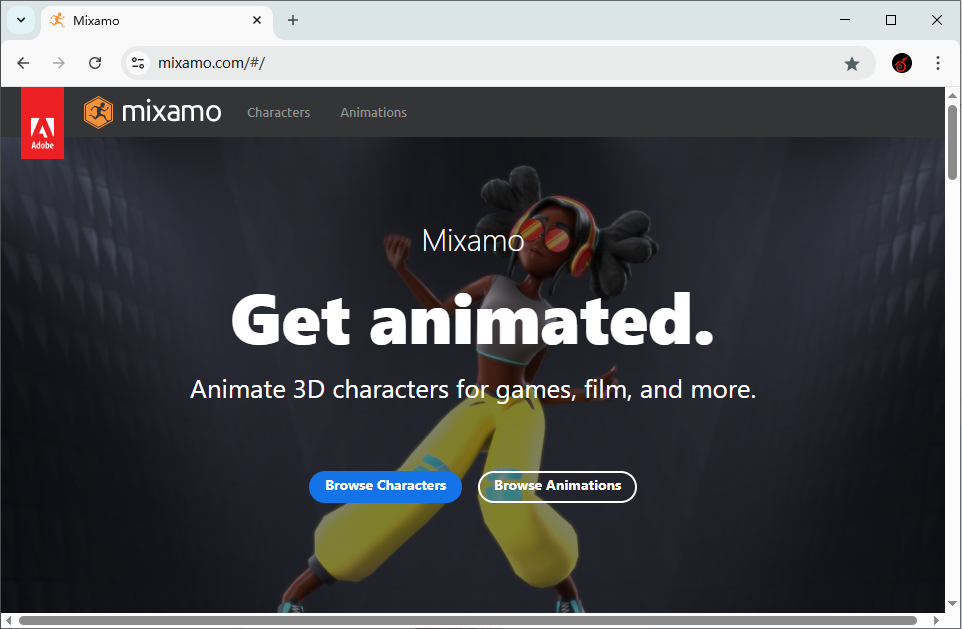The image size is (962, 629).
Task: Reload the Mixamo page
Action: coord(95,63)
